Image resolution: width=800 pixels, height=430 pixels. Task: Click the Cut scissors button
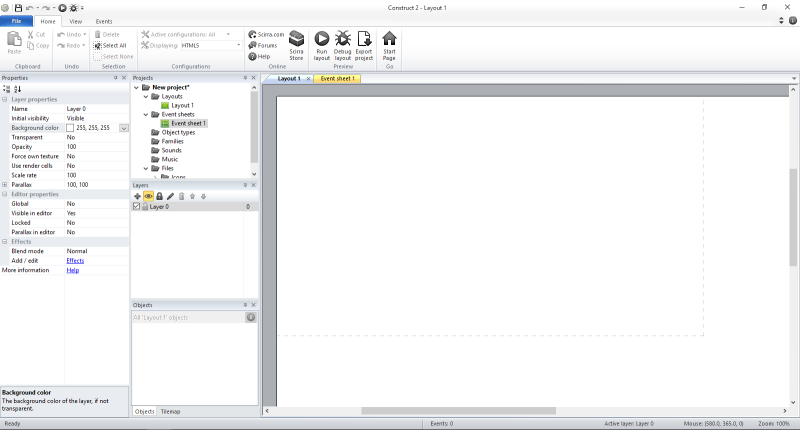36,34
